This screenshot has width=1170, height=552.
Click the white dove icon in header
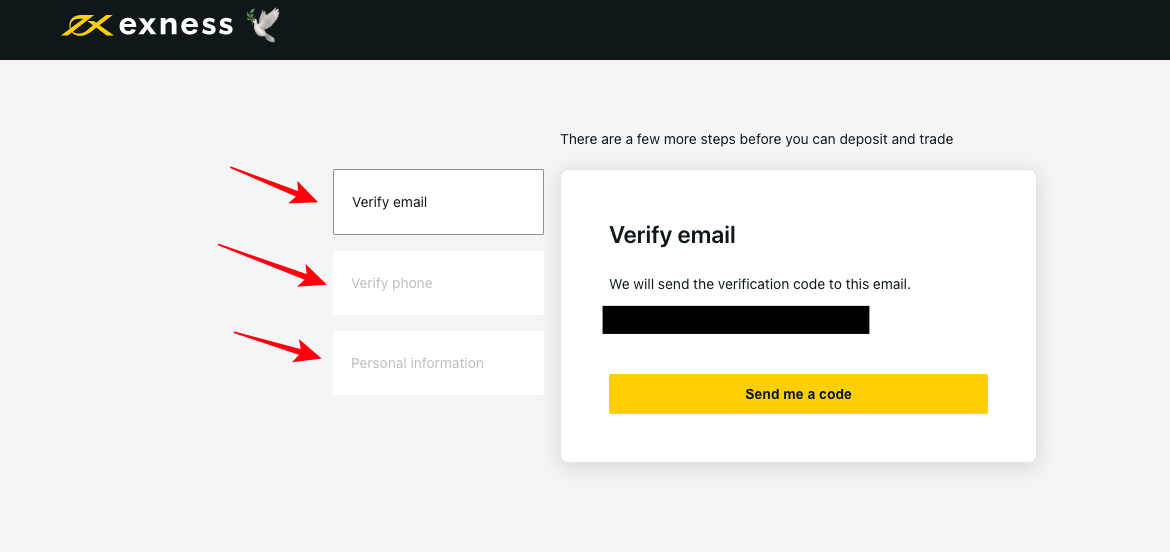(x=263, y=24)
